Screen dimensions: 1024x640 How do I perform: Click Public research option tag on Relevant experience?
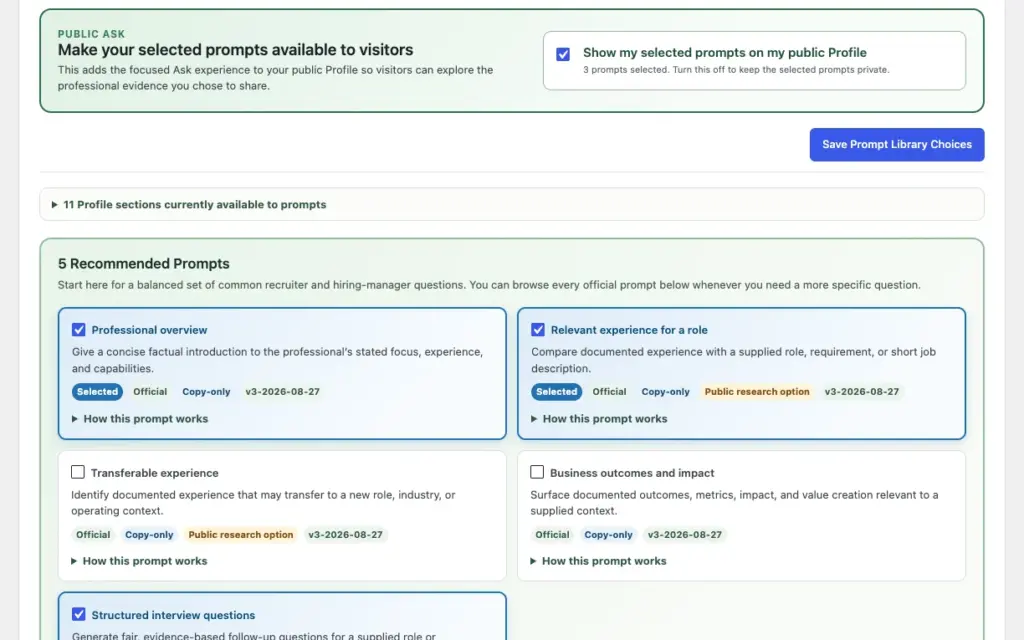coord(757,392)
